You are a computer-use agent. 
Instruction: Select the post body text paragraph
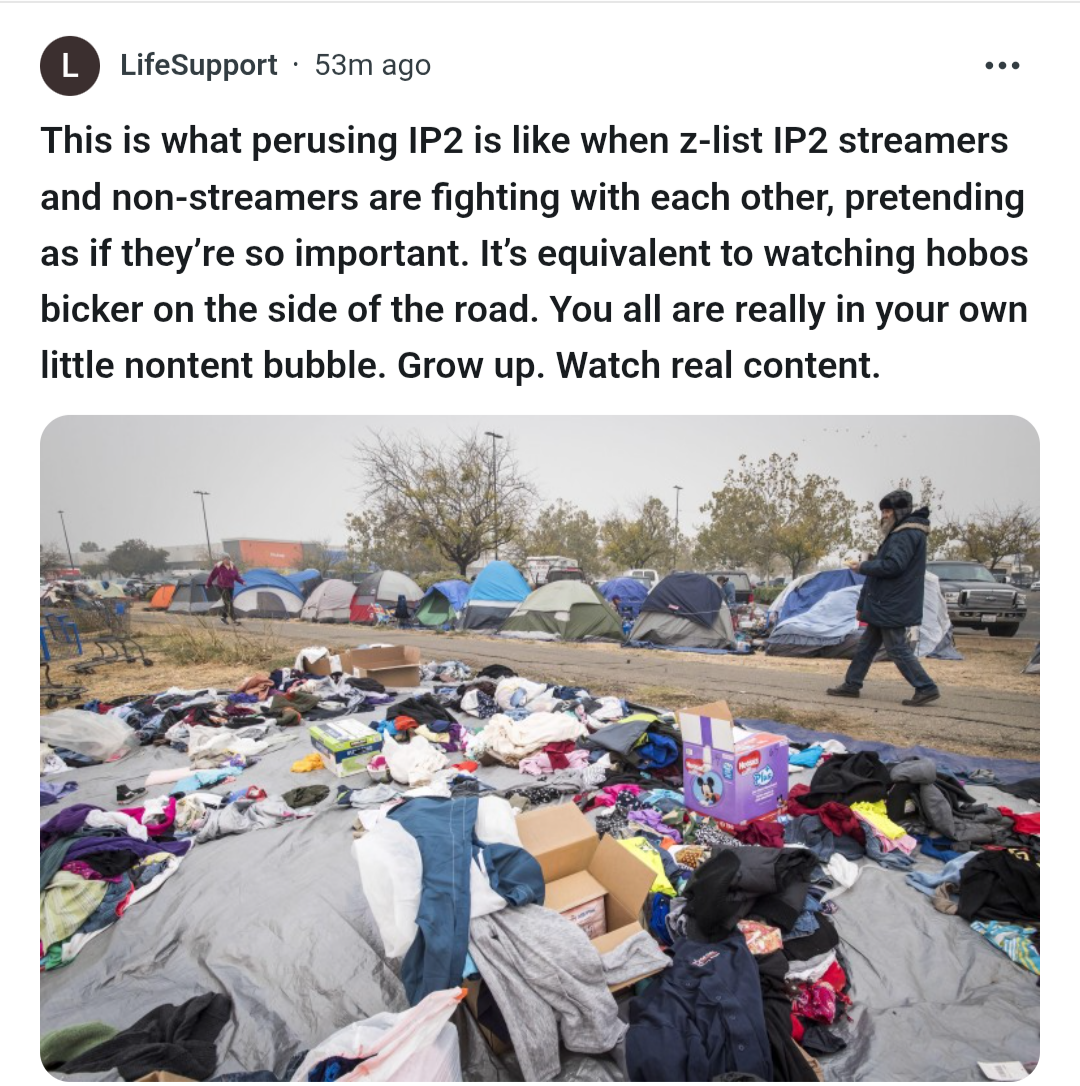click(534, 253)
